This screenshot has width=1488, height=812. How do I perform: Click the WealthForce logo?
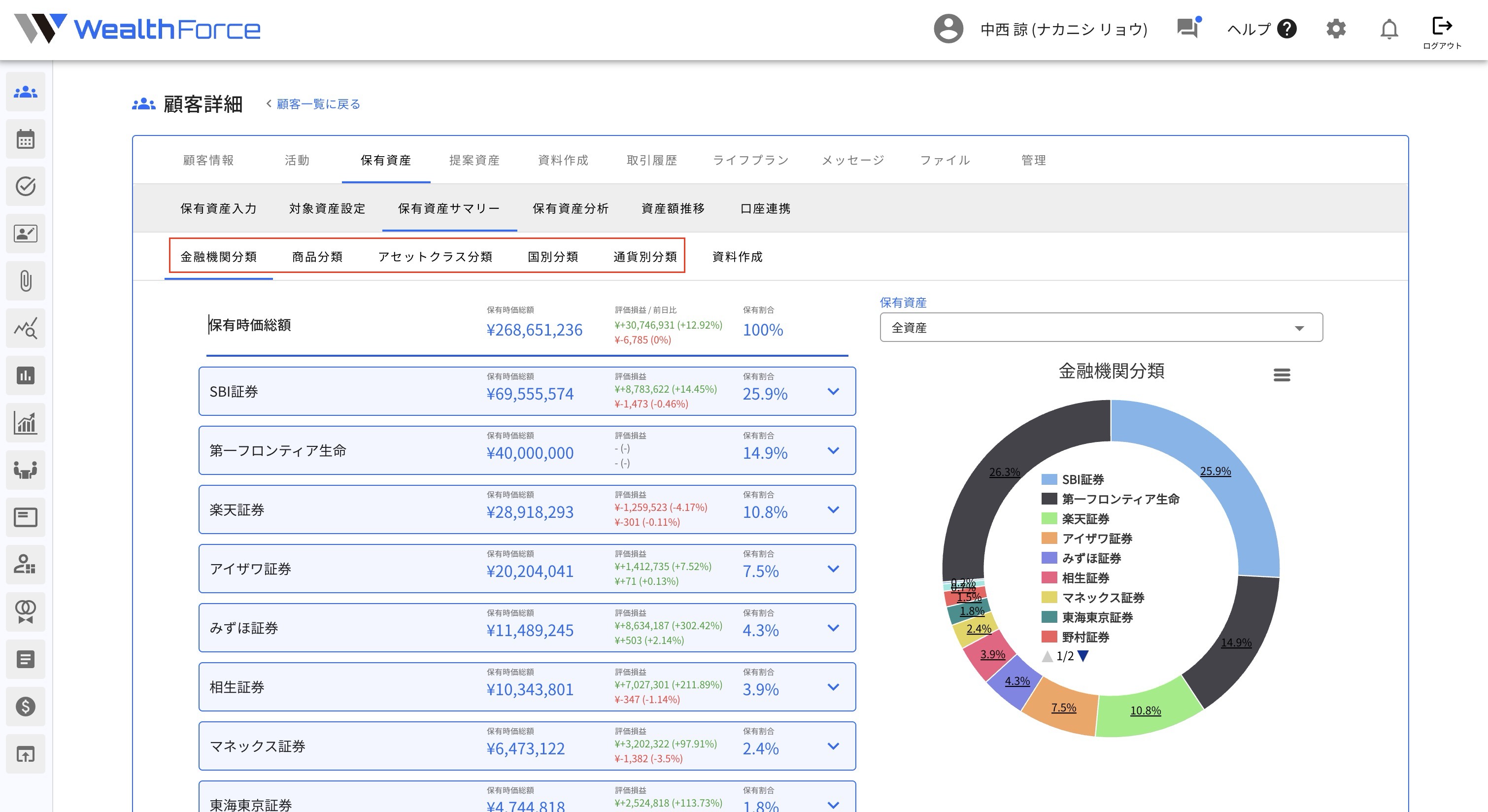137,29
